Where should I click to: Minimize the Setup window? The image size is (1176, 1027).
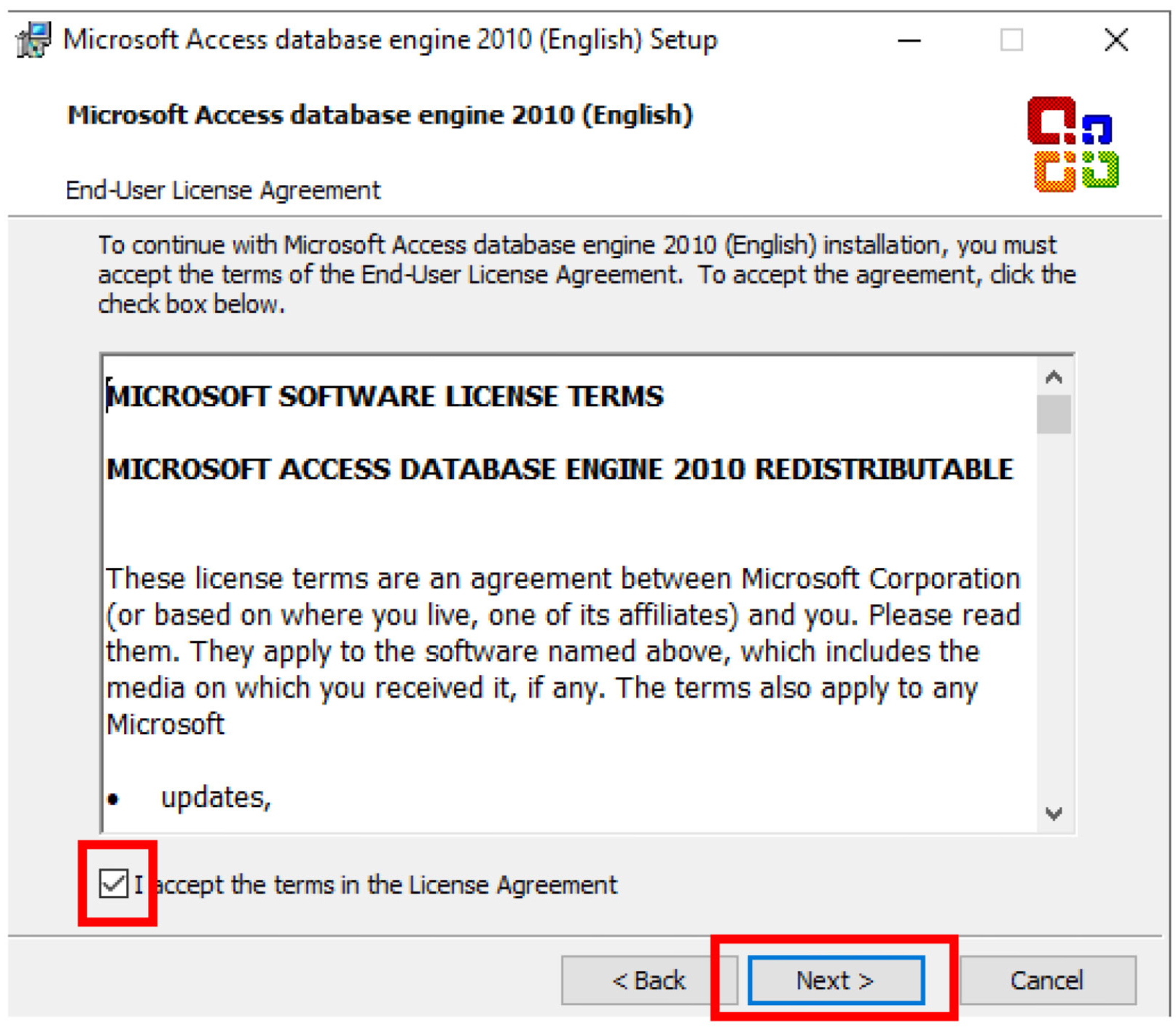(x=909, y=40)
